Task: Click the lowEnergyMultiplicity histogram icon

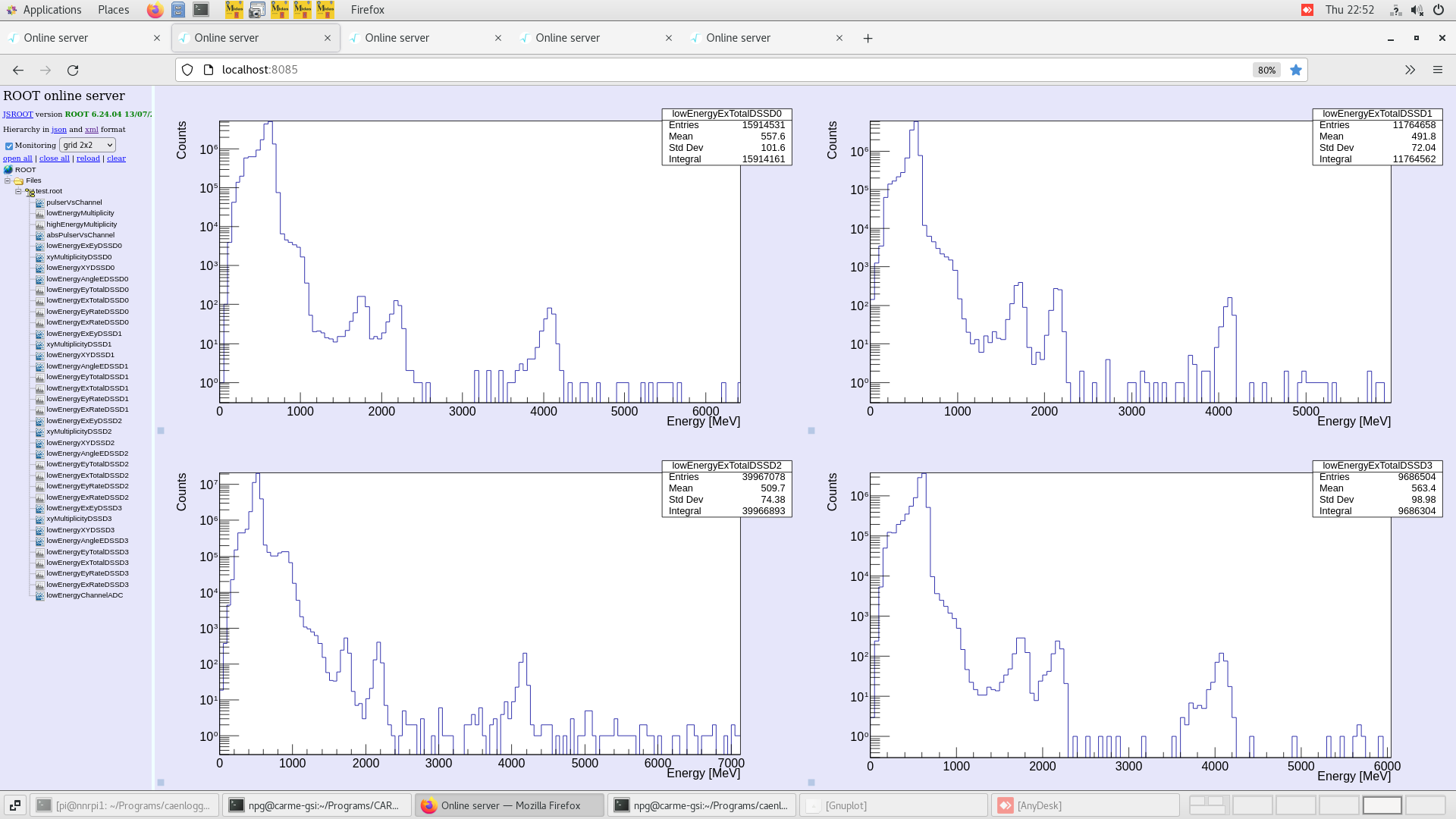Action: [x=39, y=213]
